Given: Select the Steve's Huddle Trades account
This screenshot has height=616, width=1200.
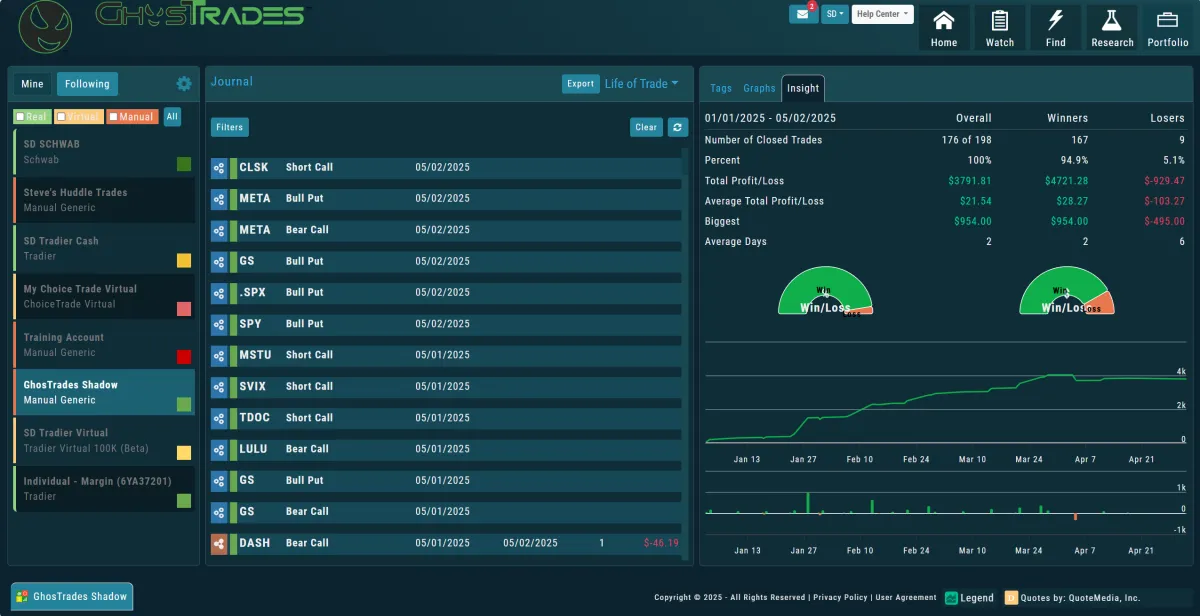Looking at the screenshot, I should (x=104, y=200).
